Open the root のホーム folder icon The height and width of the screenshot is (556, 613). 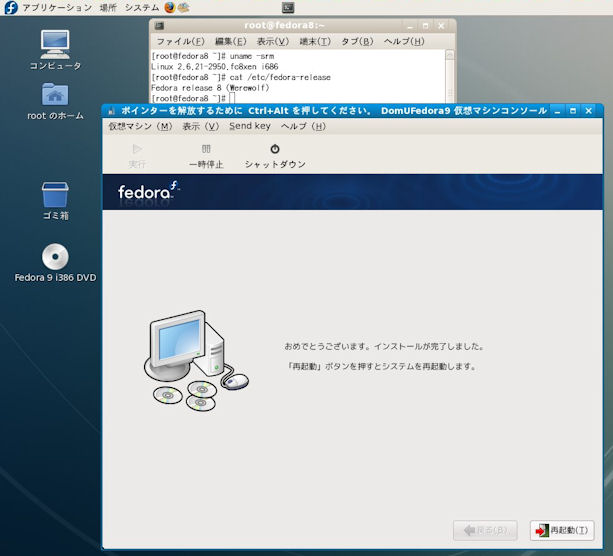(x=55, y=94)
